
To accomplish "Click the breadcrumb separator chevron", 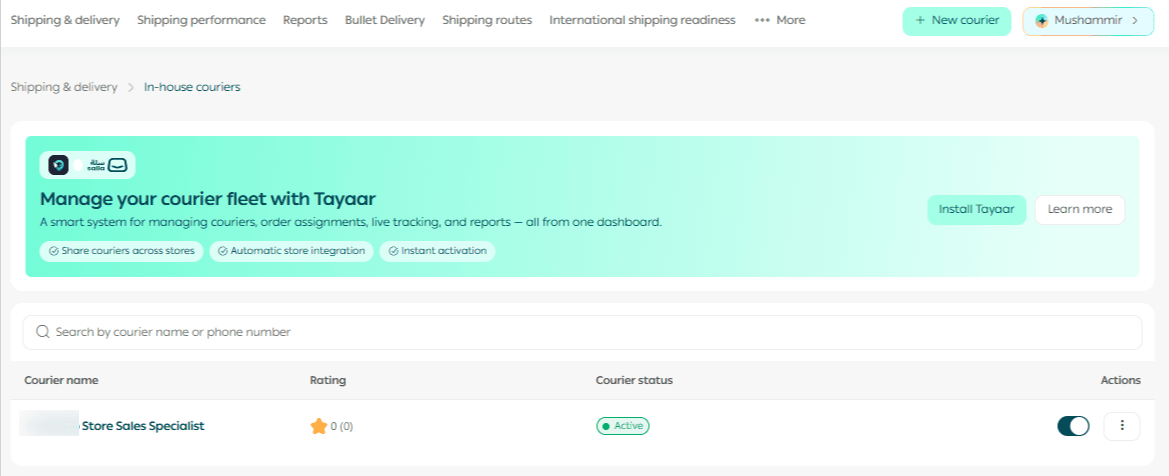I will point(130,87).
